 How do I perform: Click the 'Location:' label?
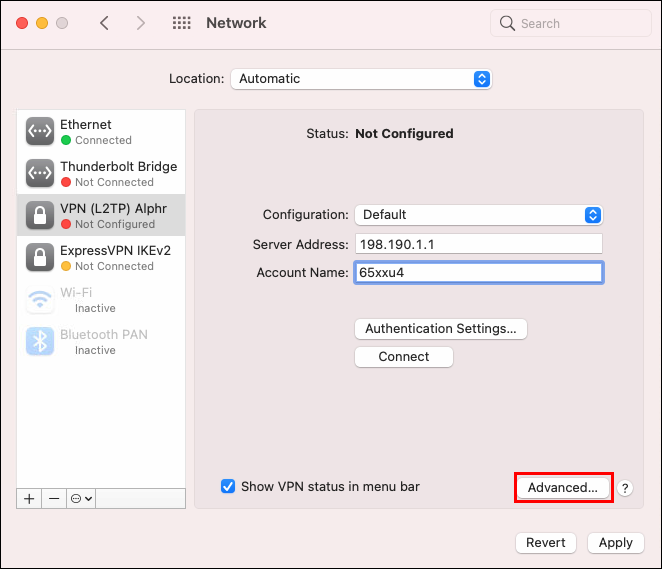click(196, 79)
